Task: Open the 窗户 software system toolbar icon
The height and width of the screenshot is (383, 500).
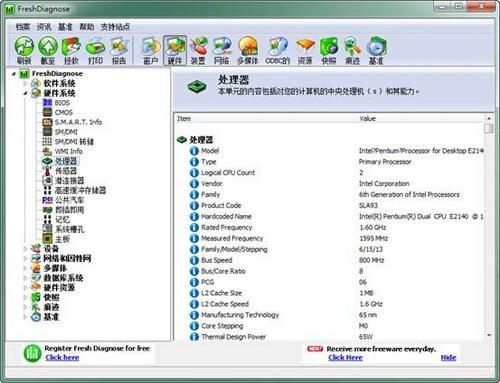Action: coord(150,50)
